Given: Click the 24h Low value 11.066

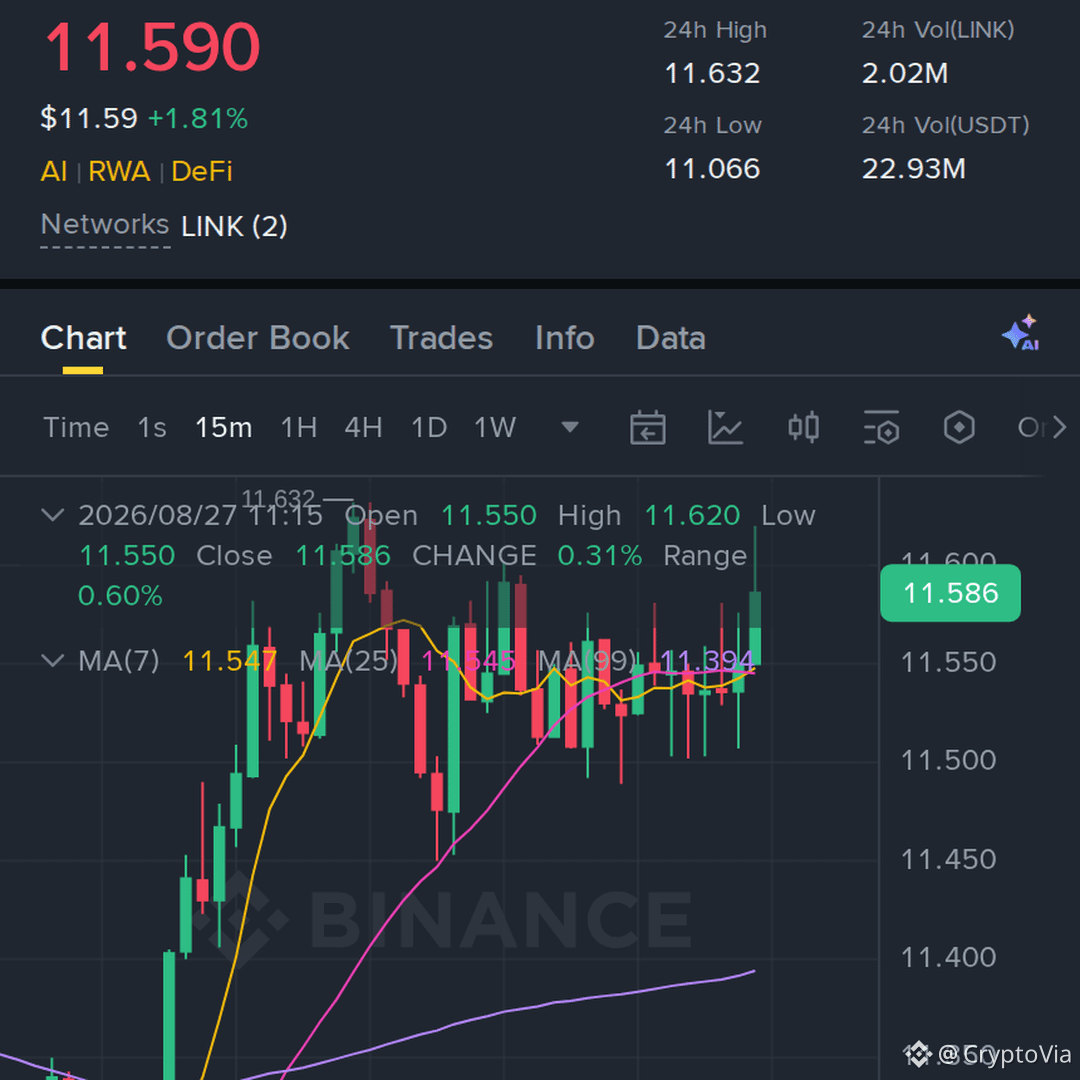Looking at the screenshot, I should pyautogui.click(x=712, y=169).
